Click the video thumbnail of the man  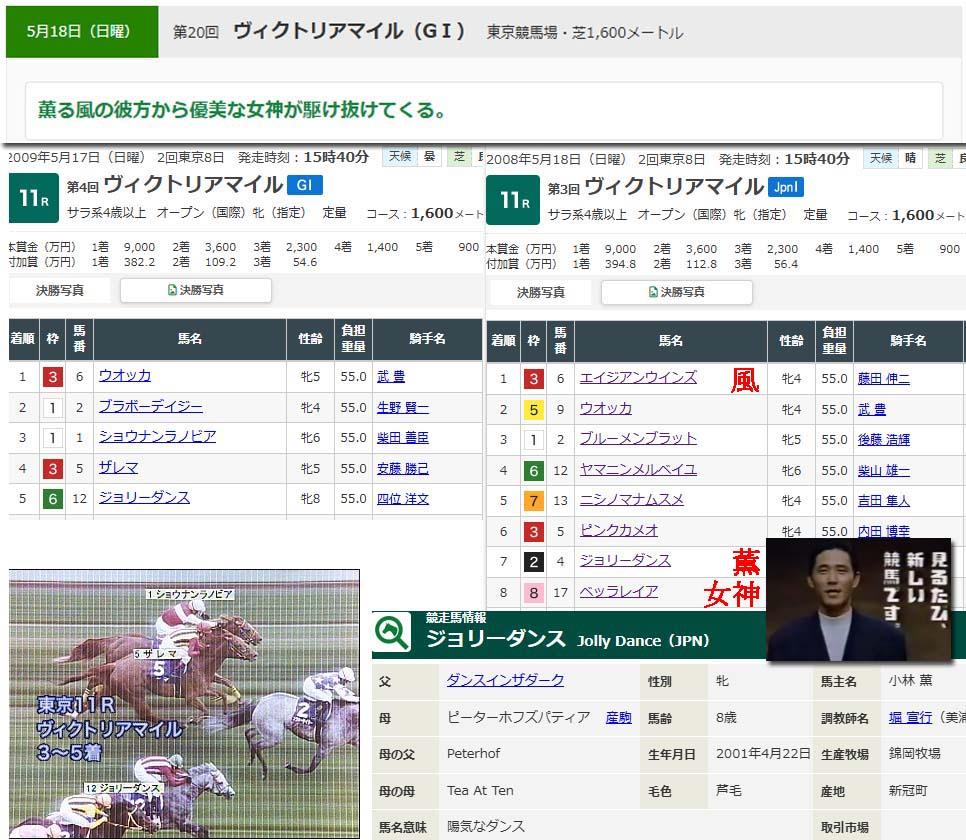[x=858, y=599]
